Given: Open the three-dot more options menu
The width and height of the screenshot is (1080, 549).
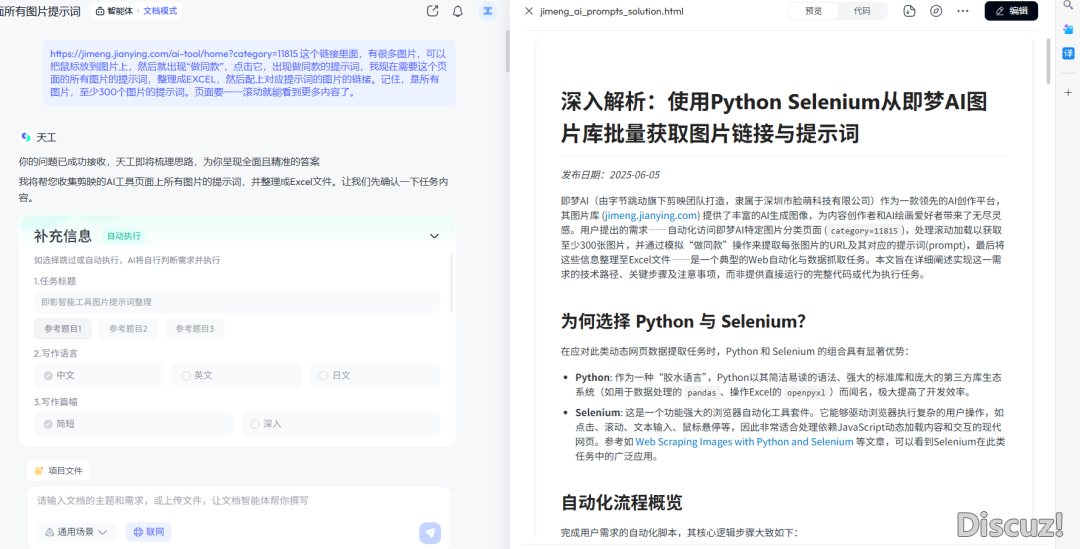Looking at the screenshot, I should pyautogui.click(x=963, y=11).
